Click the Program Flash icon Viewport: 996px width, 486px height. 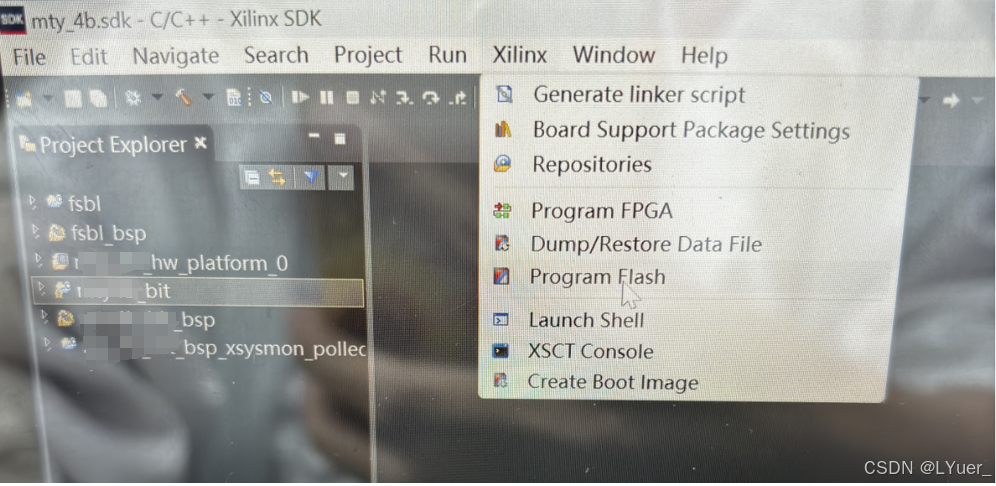pyautogui.click(x=501, y=277)
